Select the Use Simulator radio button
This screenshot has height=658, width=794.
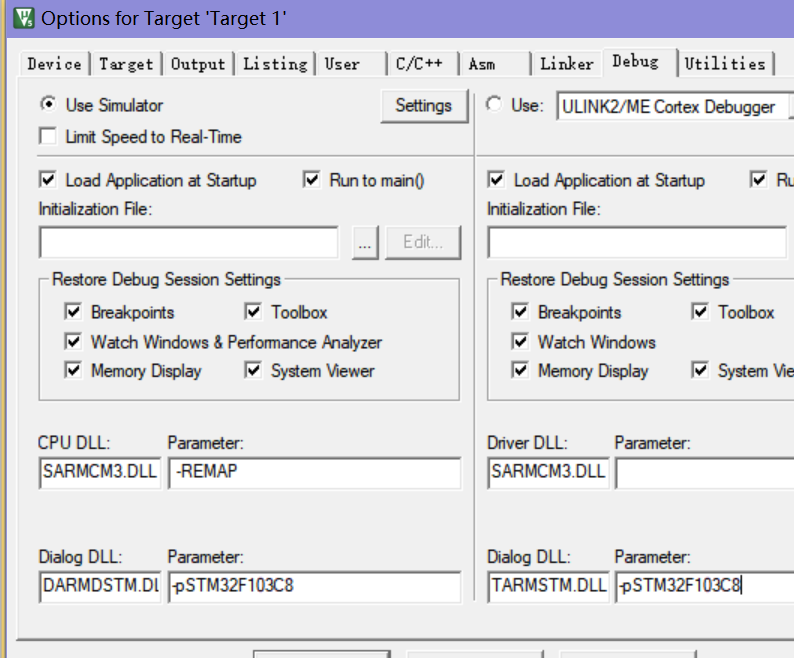tap(48, 104)
